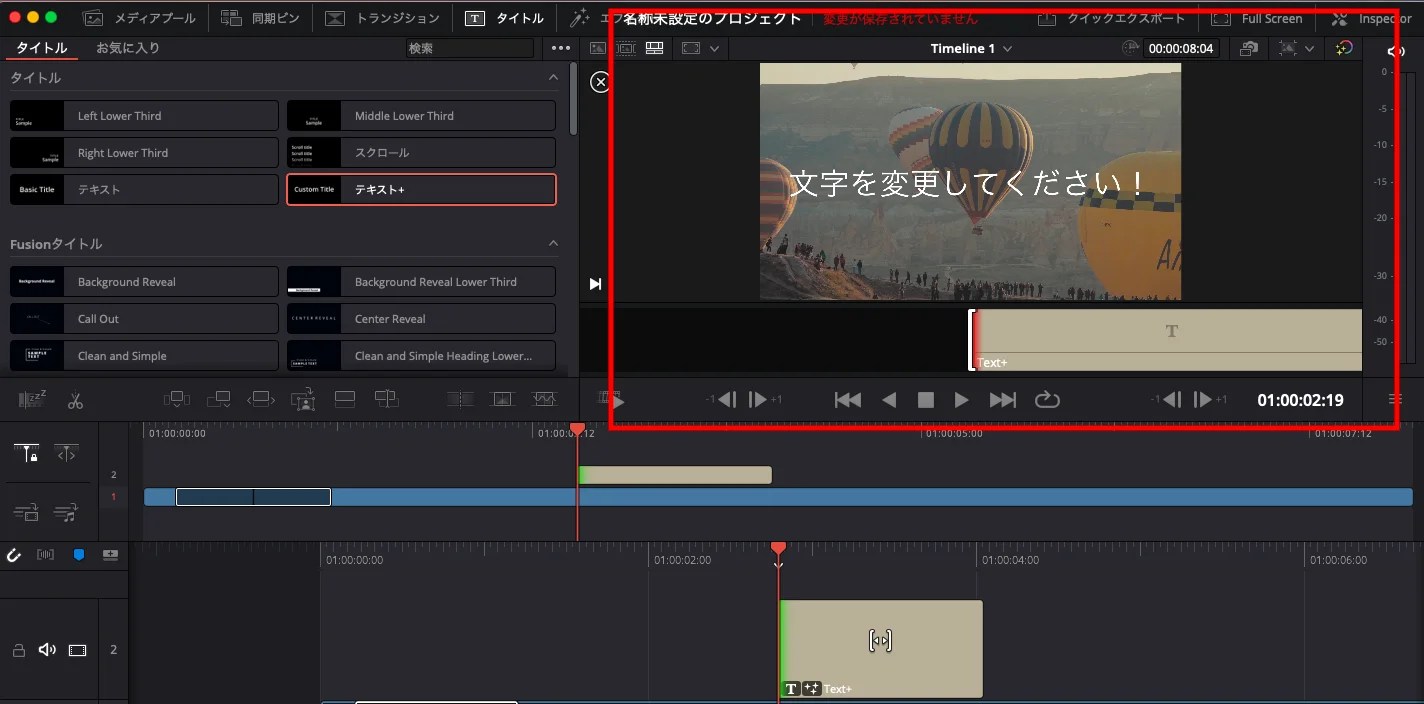Run the boring detector tool
This screenshot has height=704, width=1424.
[x=32, y=400]
